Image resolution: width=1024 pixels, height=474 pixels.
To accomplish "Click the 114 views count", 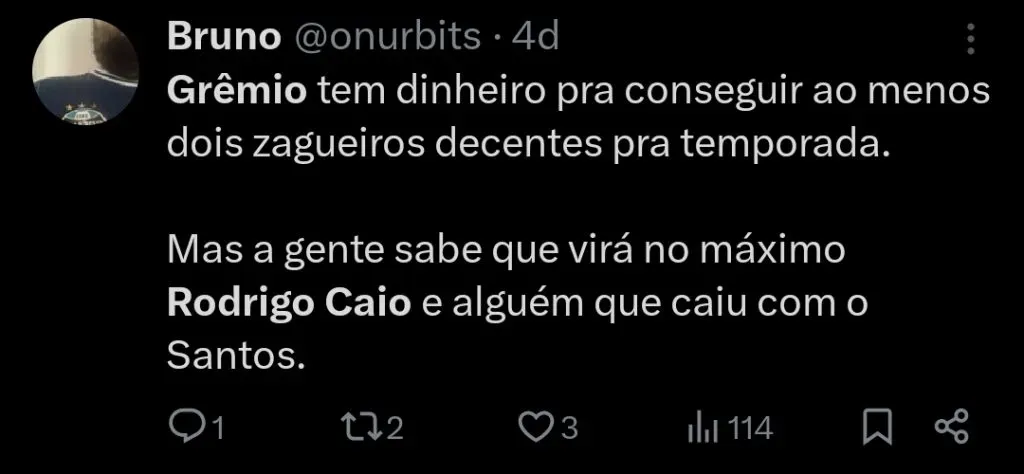I will click(x=750, y=429).
